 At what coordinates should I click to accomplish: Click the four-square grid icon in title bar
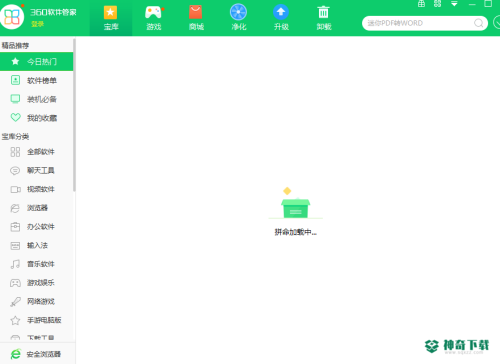438,4
